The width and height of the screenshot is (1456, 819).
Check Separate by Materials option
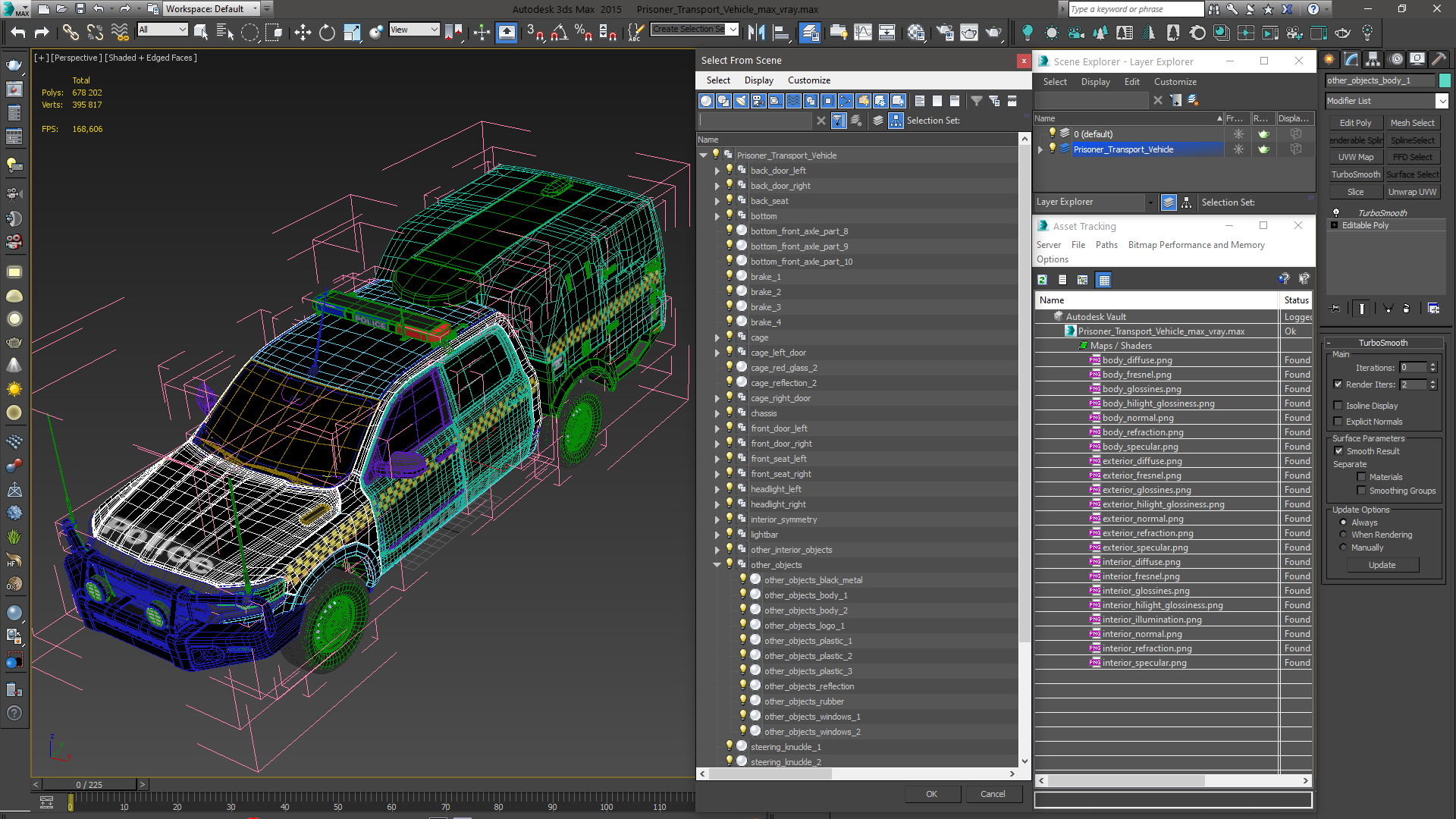pyautogui.click(x=1362, y=476)
